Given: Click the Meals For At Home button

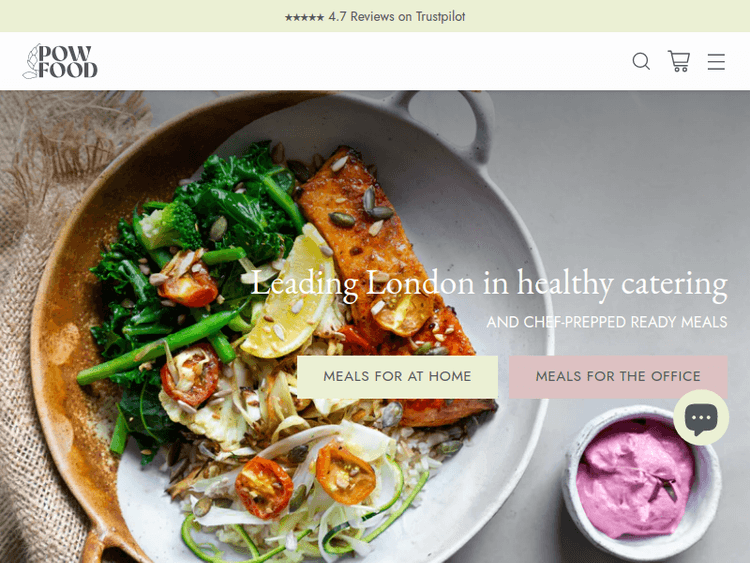Looking at the screenshot, I should coord(397,376).
